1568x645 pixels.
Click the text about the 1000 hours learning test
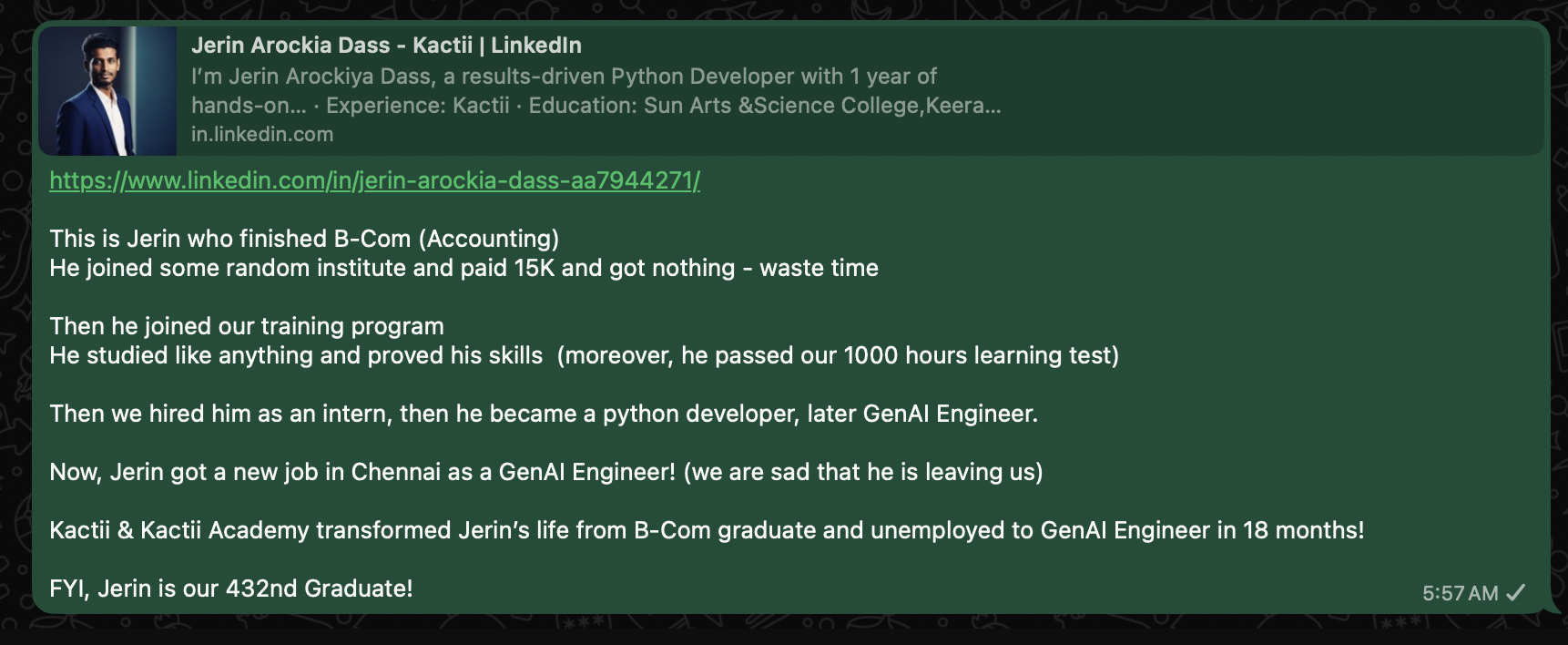point(838,355)
